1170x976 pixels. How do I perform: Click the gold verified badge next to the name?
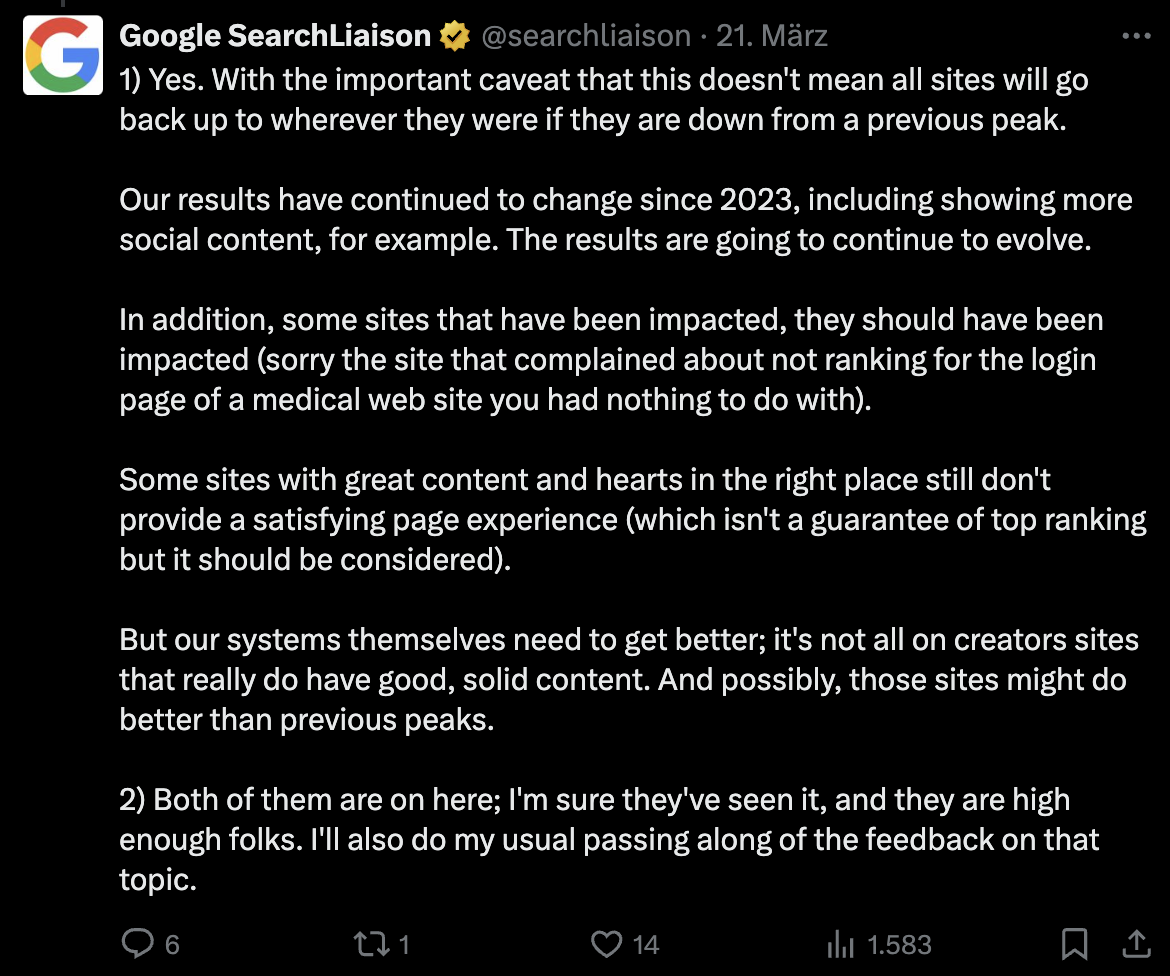[456, 35]
